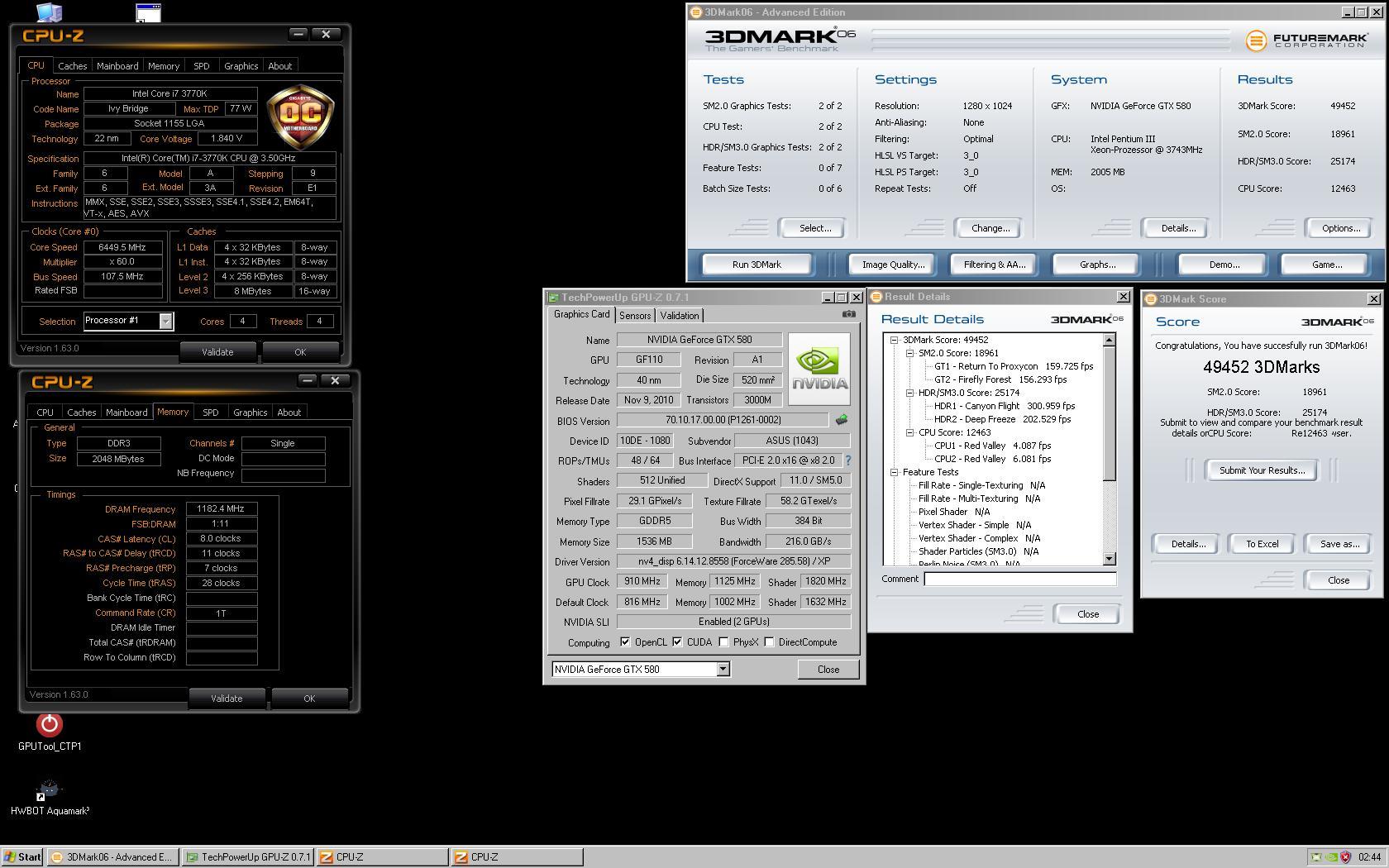Open About tab in top CPU-Z window
1389x868 pixels.
[279, 66]
